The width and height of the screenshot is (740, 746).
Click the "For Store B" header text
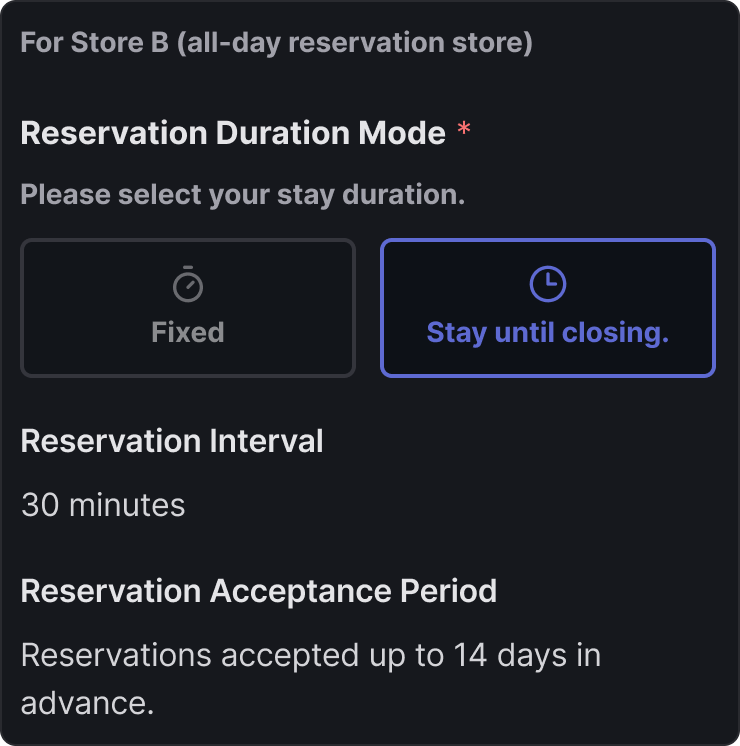coord(95,44)
